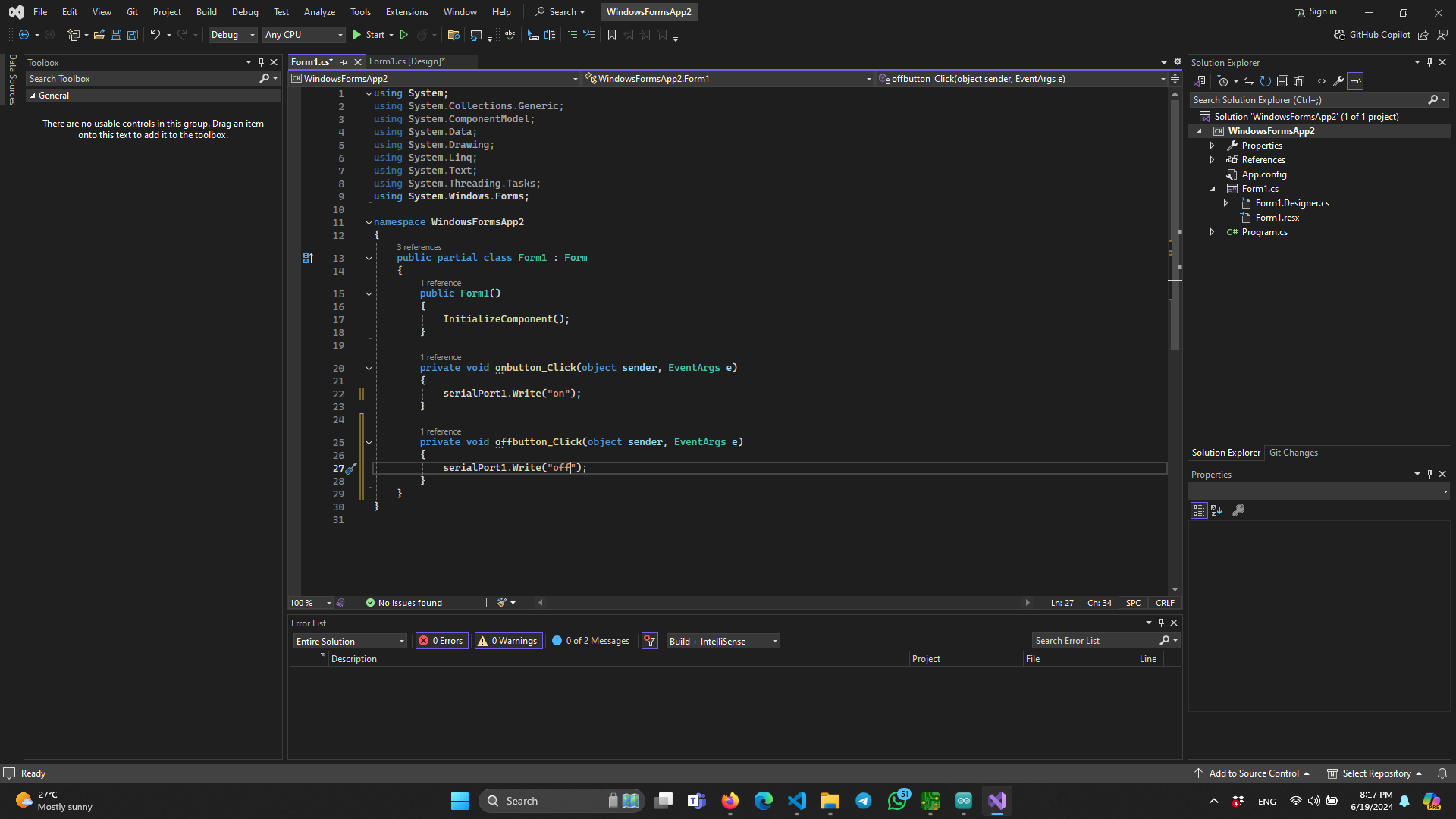Image resolution: width=1456 pixels, height=819 pixels.
Task: Select Form1.Designer.cs in Solution Explorer
Action: [x=1292, y=203]
